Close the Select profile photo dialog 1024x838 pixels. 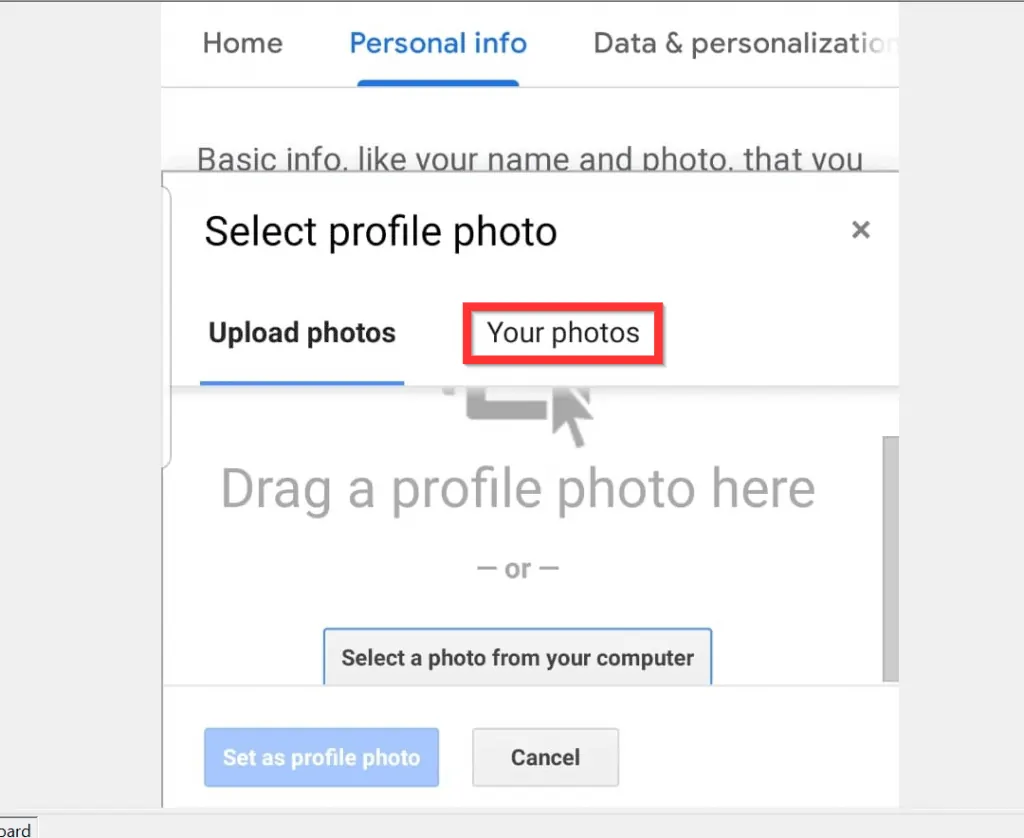click(861, 229)
